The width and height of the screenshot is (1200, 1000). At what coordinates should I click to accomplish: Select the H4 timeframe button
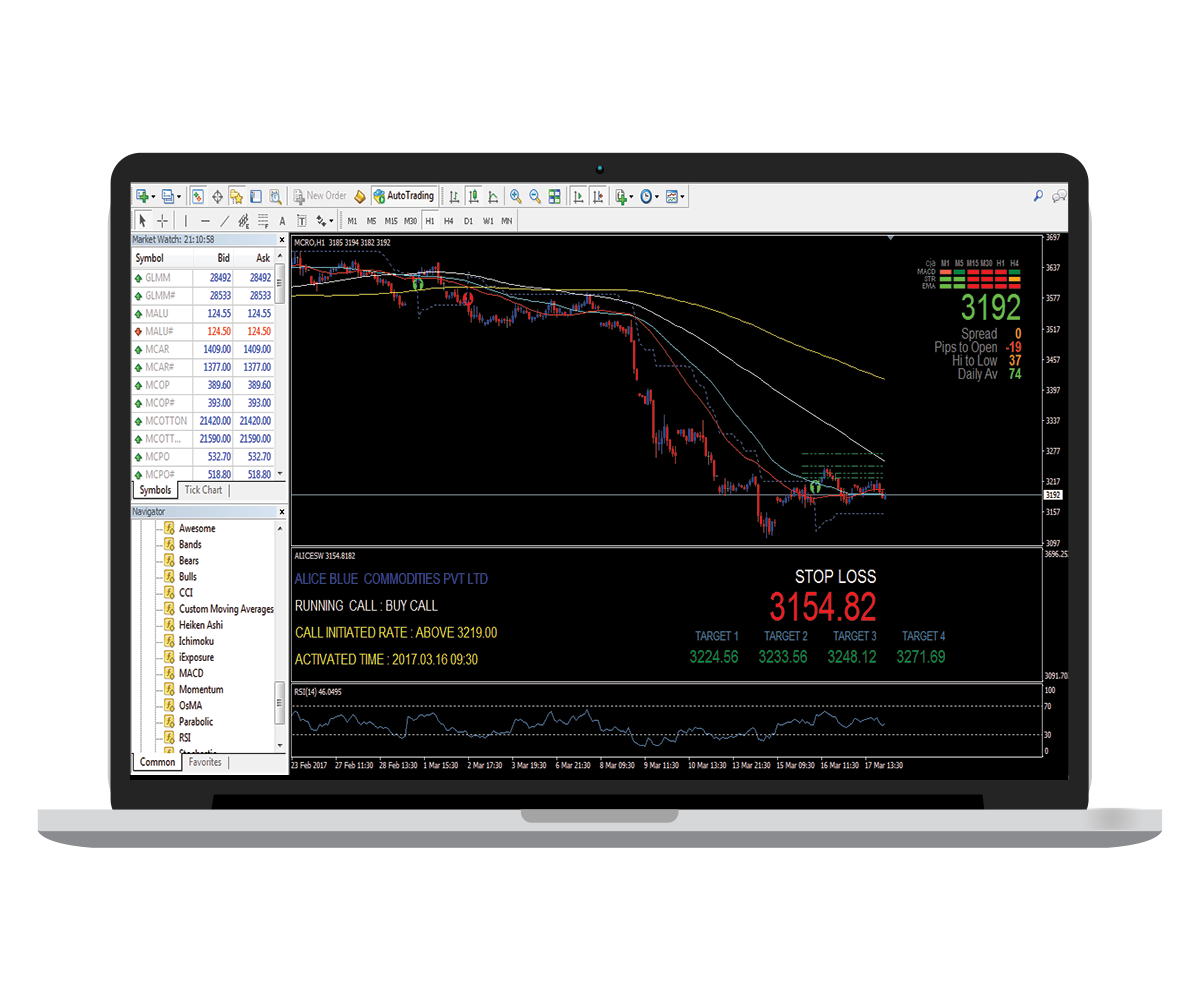[x=449, y=221]
